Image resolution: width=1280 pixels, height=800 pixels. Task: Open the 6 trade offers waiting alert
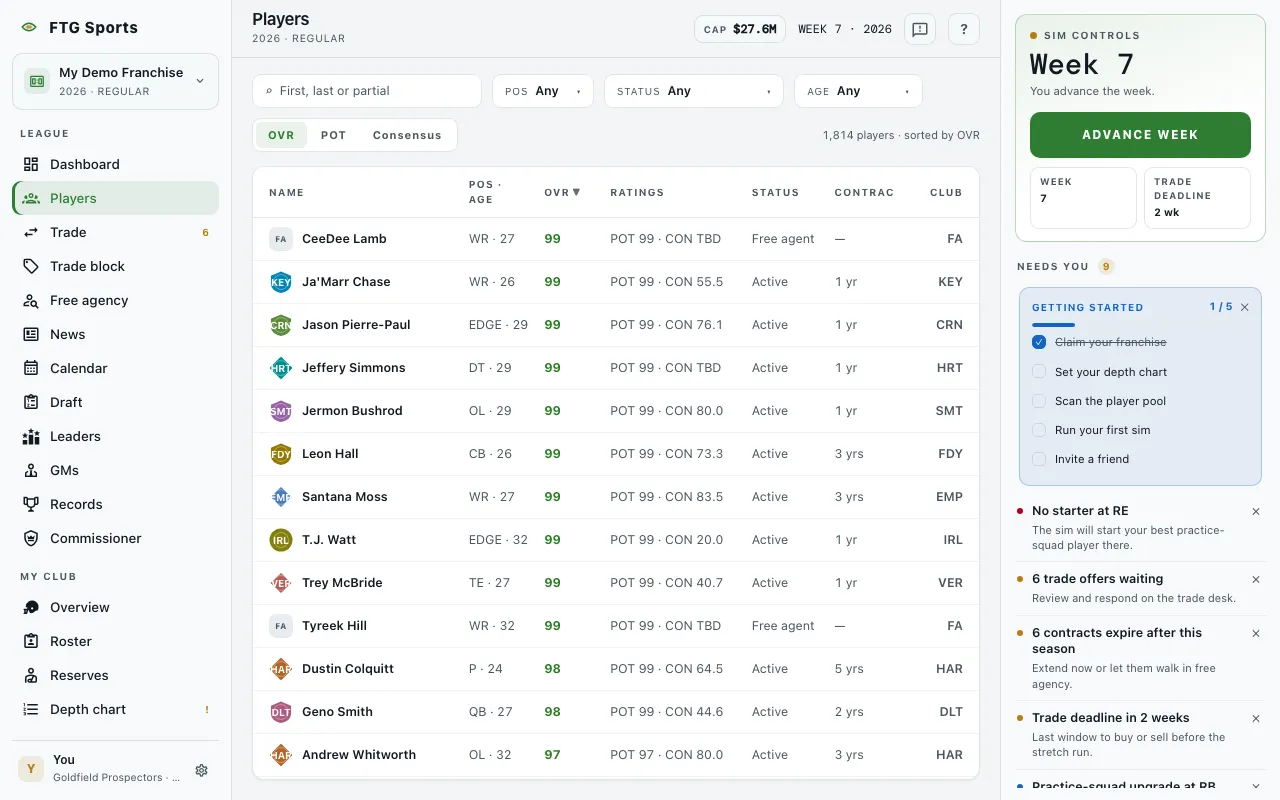(1139, 588)
